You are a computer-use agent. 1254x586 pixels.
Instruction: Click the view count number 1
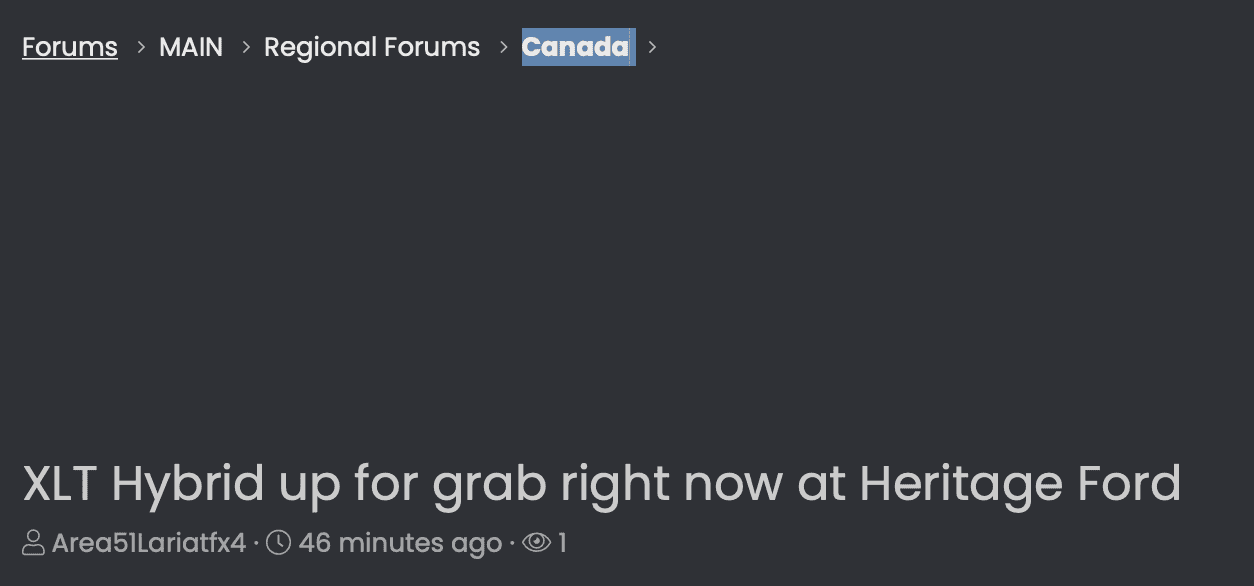click(x=563, y=543)
